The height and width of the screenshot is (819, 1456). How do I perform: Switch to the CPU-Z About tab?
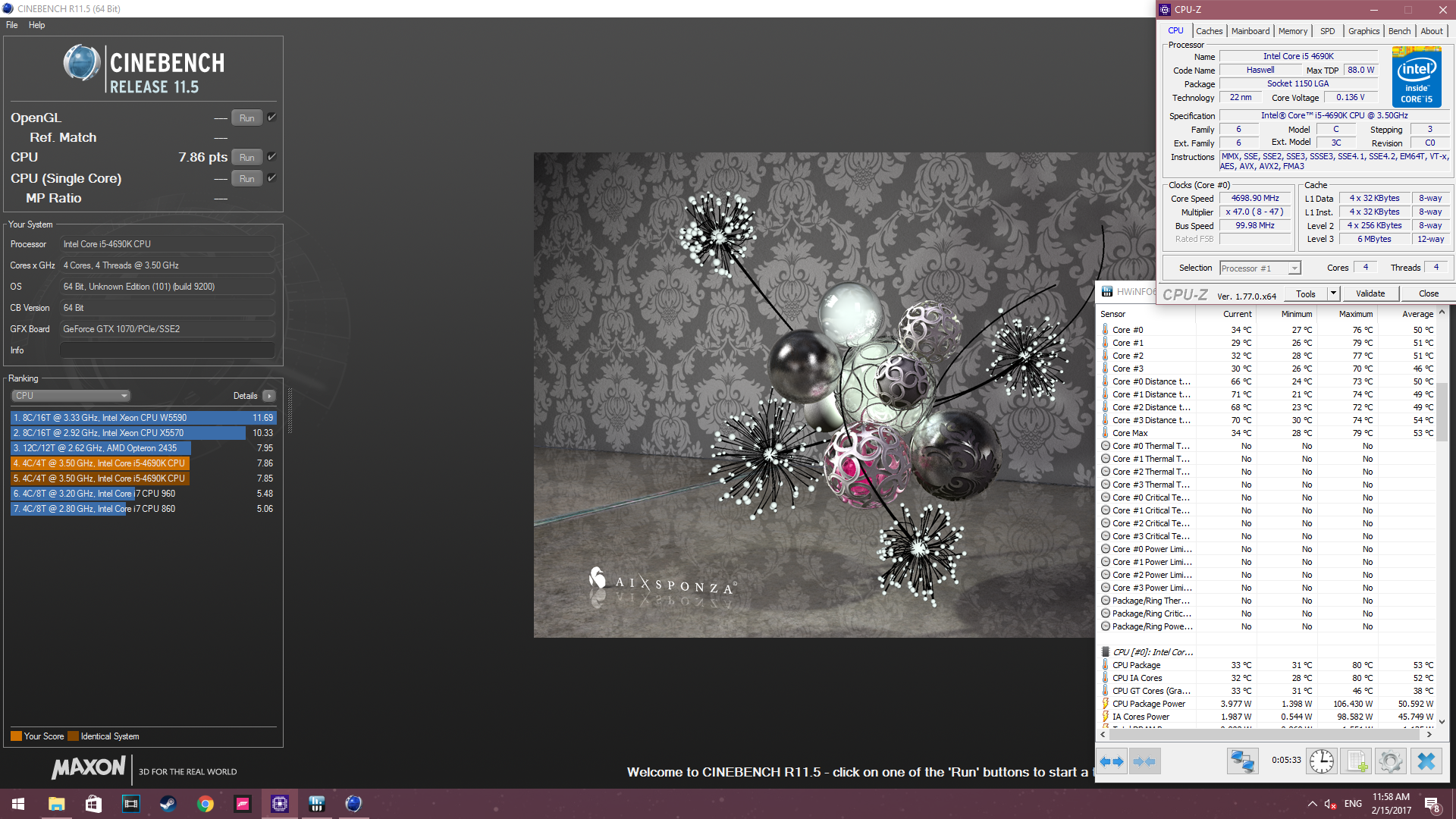1432,31
